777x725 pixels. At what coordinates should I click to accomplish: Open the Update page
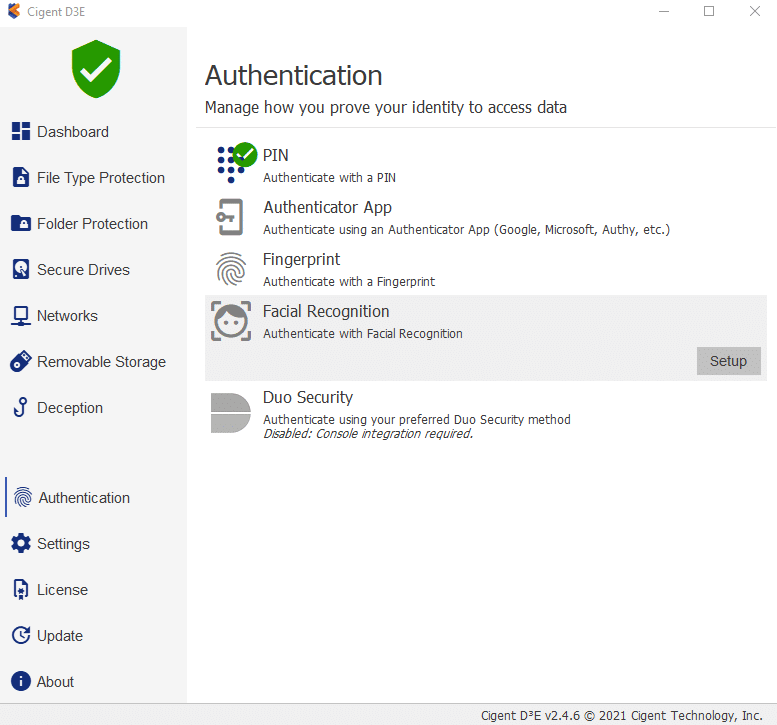point(60,636)
